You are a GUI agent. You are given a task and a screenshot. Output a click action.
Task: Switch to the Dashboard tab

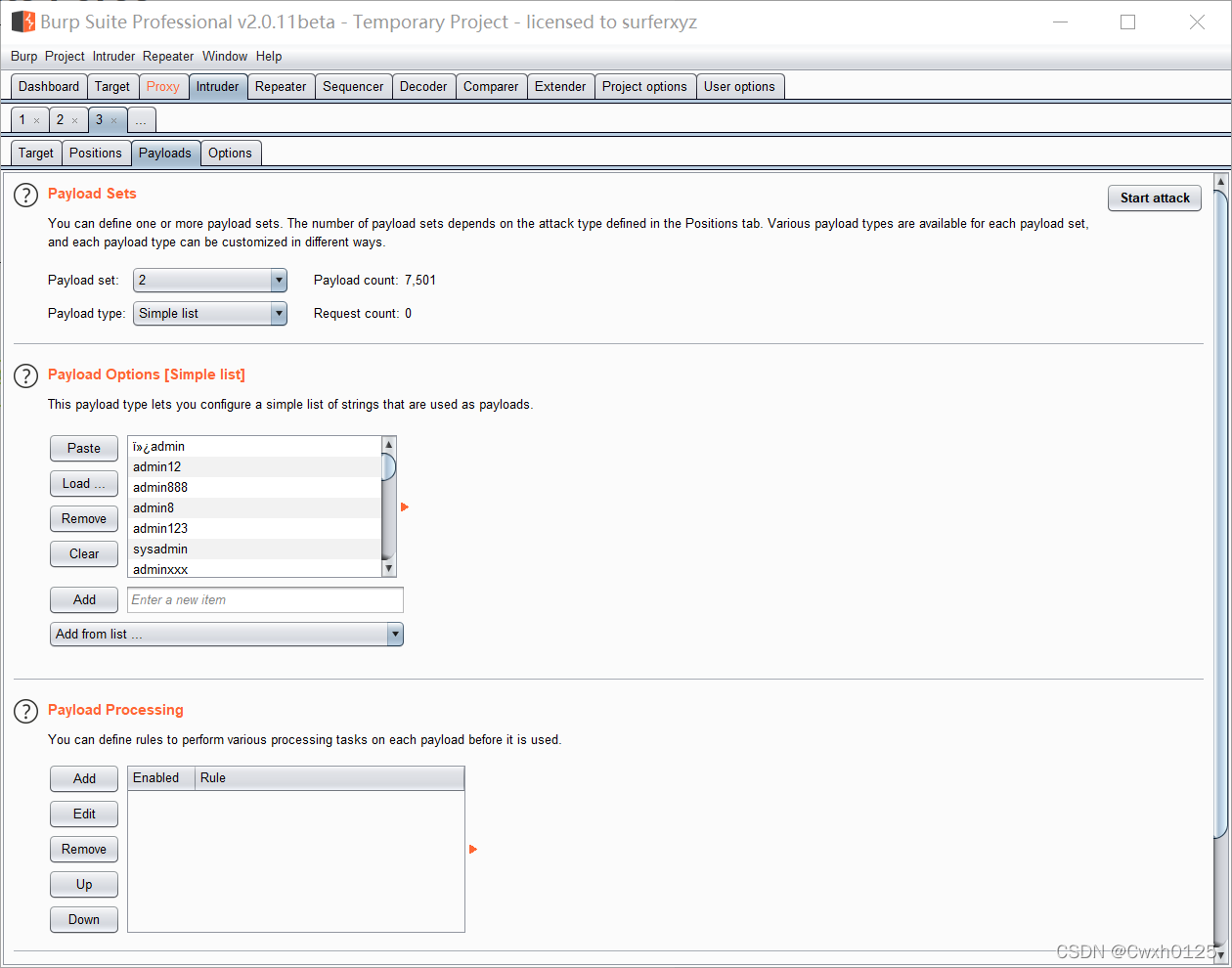tap(49, 87)
